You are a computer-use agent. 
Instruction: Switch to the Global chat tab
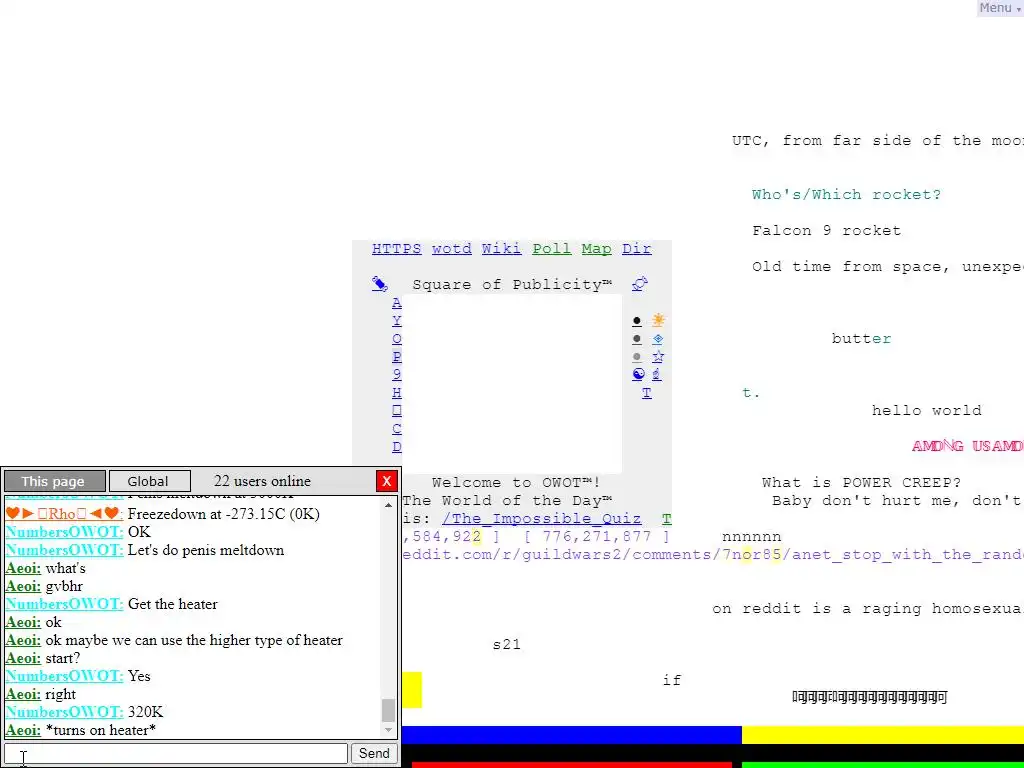click(x=149, y=481)
